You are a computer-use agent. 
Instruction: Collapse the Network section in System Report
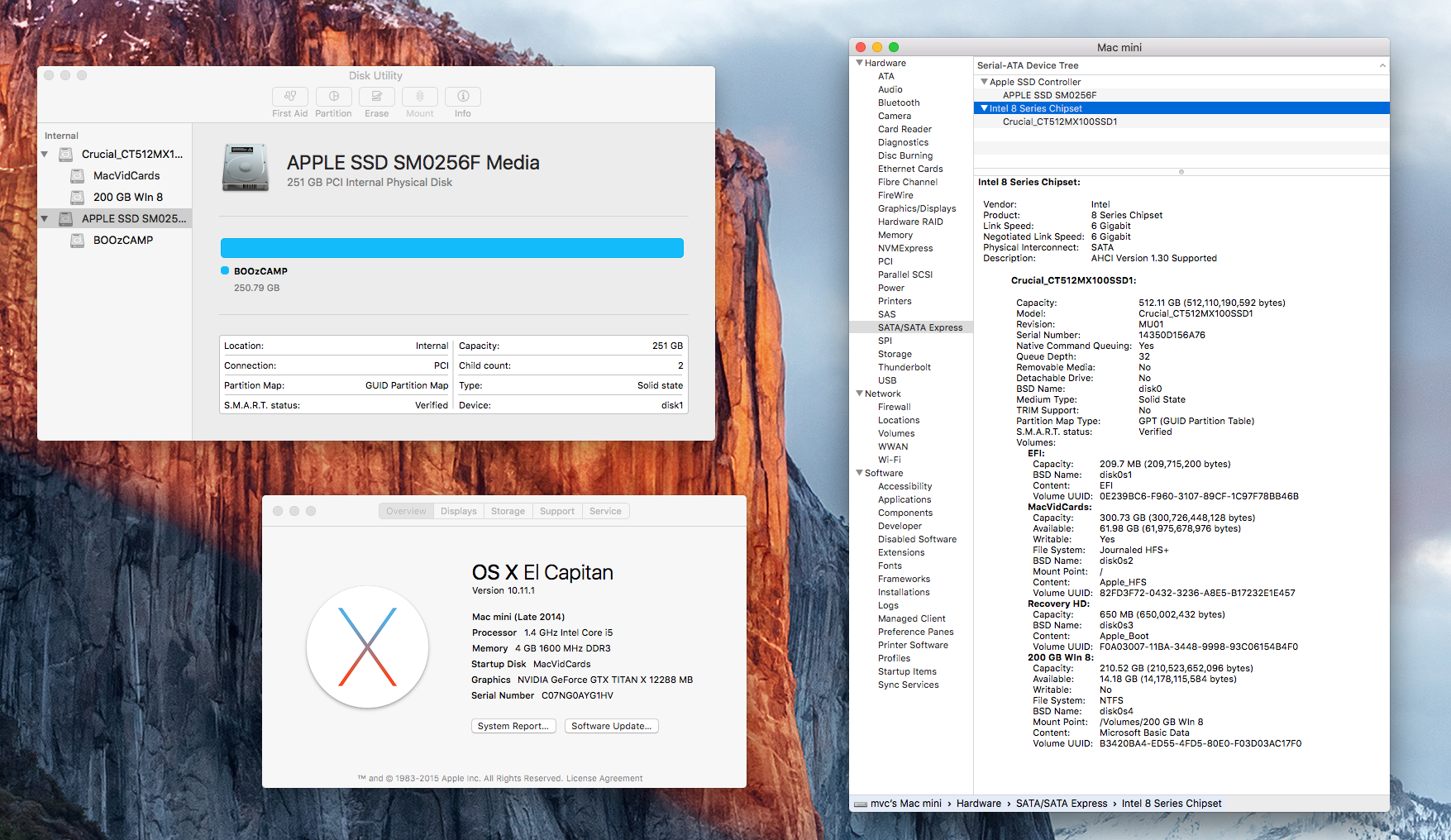[859, 394]
